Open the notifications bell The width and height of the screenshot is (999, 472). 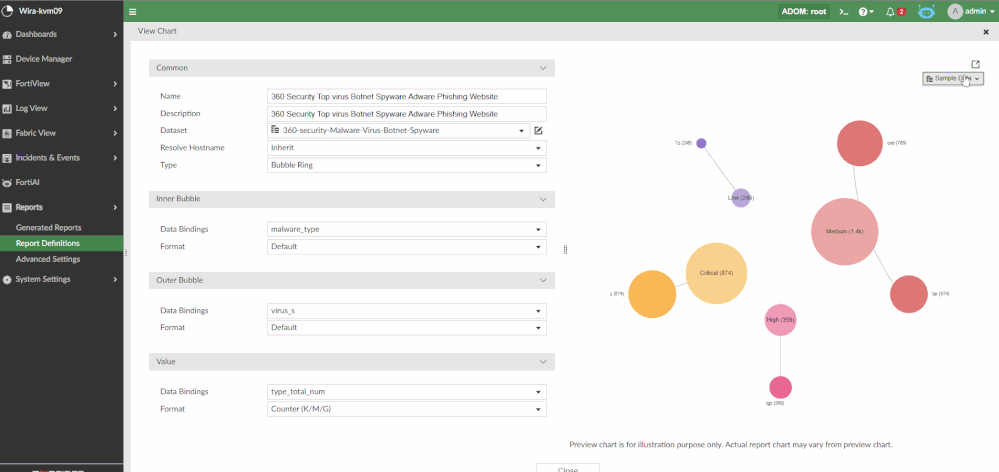point(893,12)
